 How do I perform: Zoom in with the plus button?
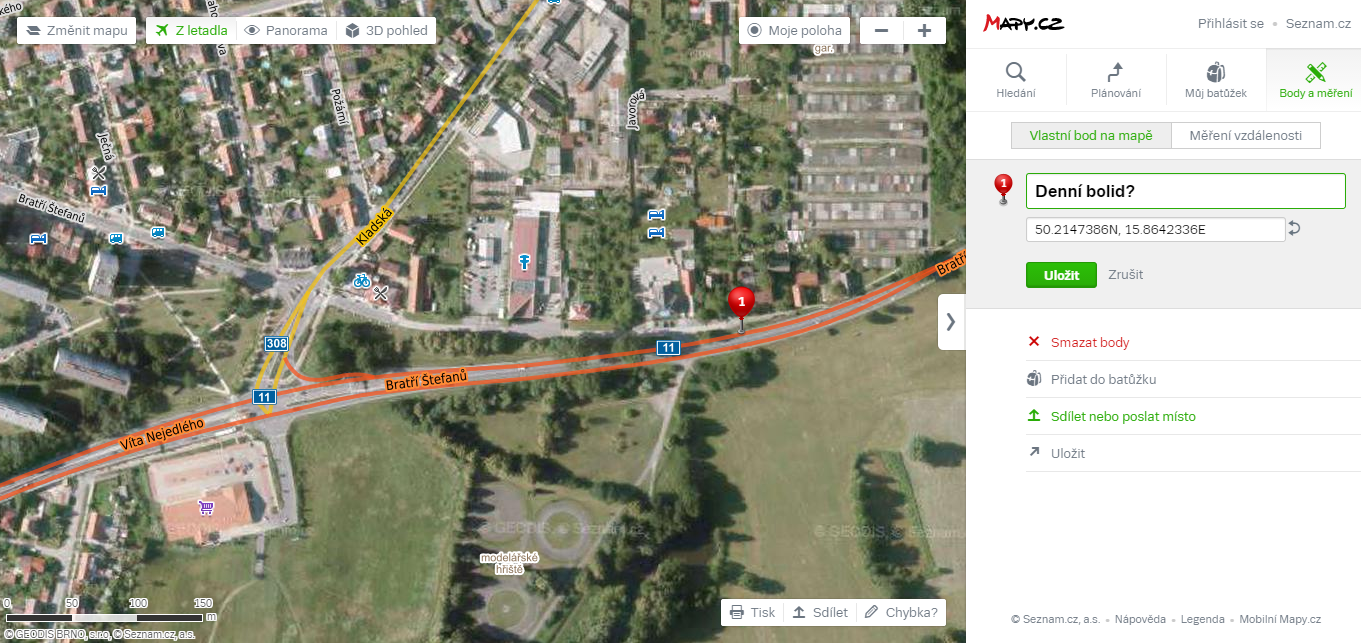[x=924, y=31]
